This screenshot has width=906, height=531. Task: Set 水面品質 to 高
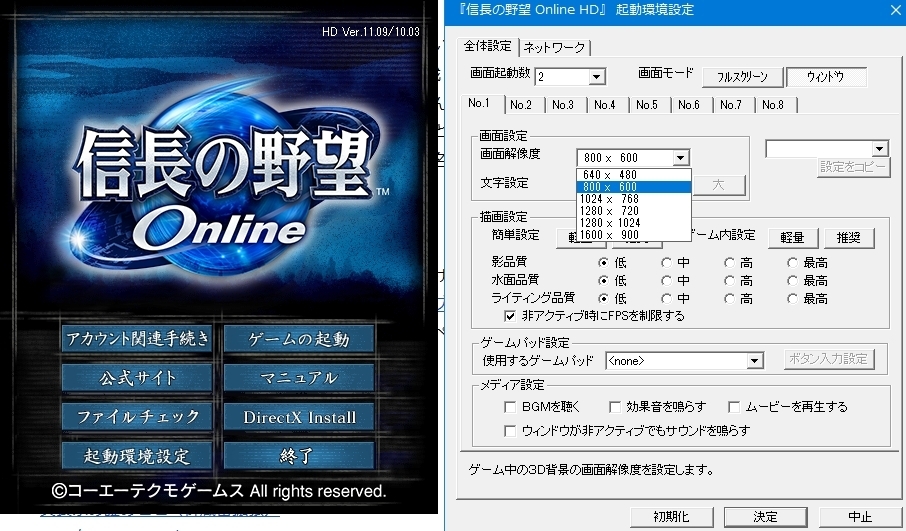[x=729, y=281]
